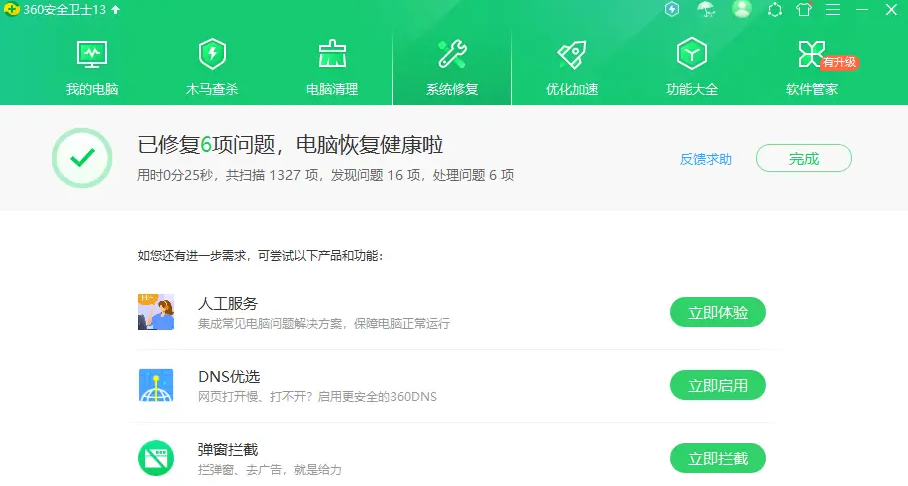
Task: Click the DNS优选 globe icon
Action: click(x=156, y=385)
